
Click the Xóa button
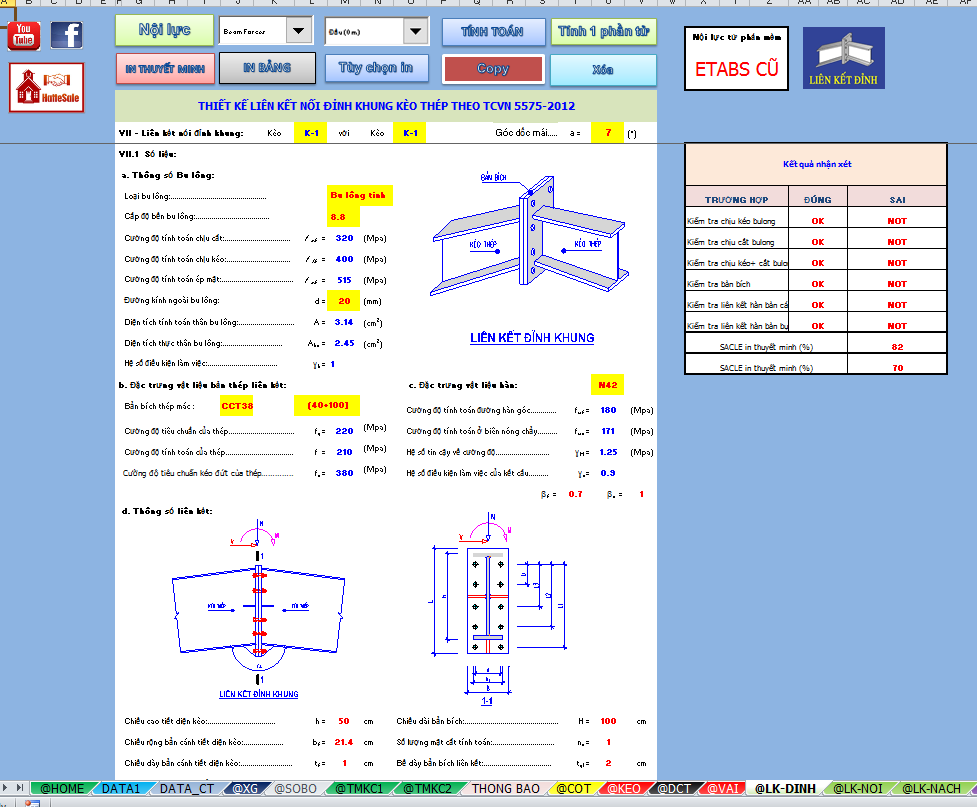tap(603, 70)
